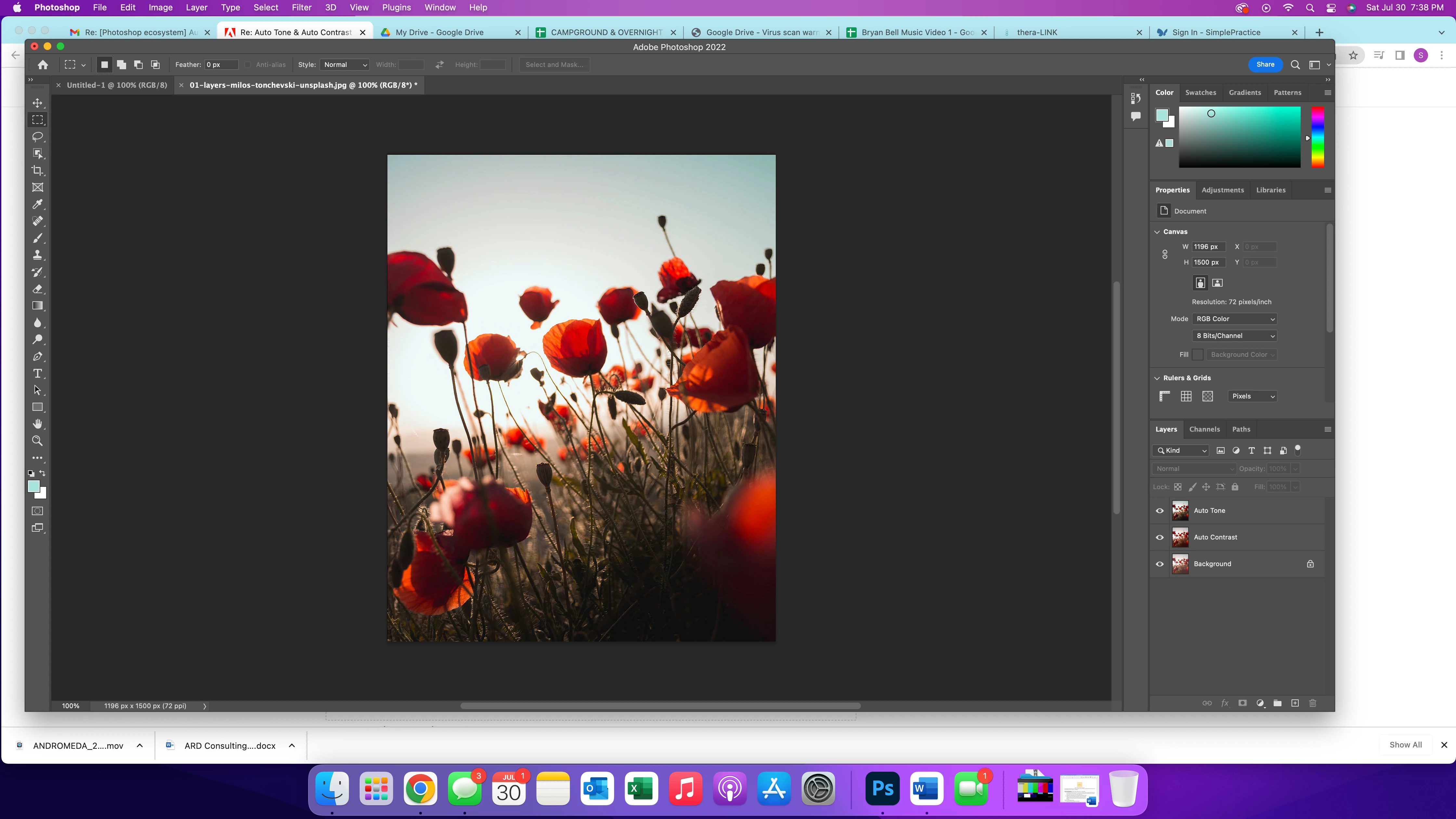The height and width of the screenshot is (819, 1456).
Task: Open the 8 Bits/Channel dropdown
Action: [1234, 336]
